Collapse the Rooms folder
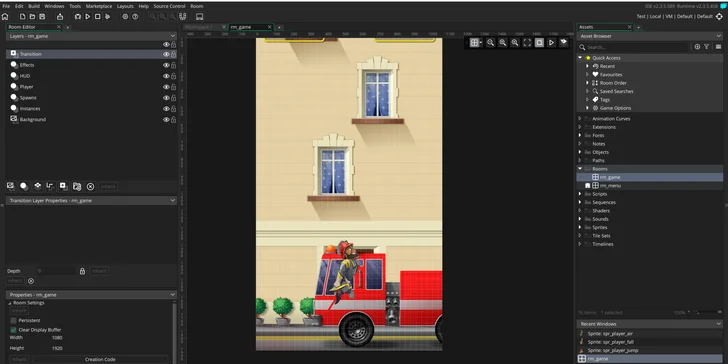This screenshot has height=364, width=728. coord(580,169)
